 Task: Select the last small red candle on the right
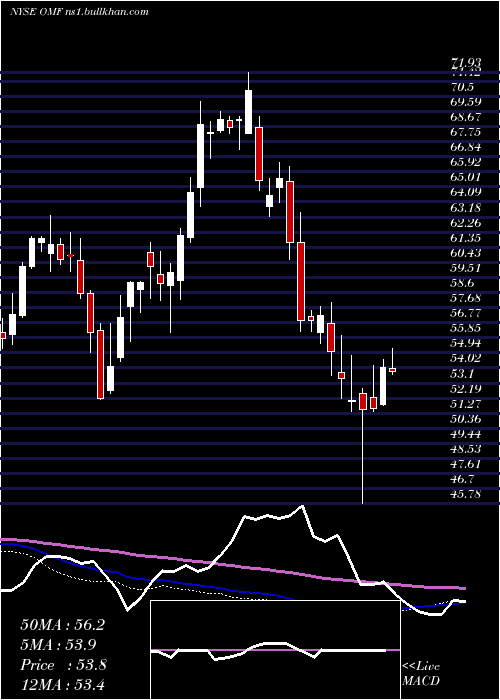click(392, 370)
